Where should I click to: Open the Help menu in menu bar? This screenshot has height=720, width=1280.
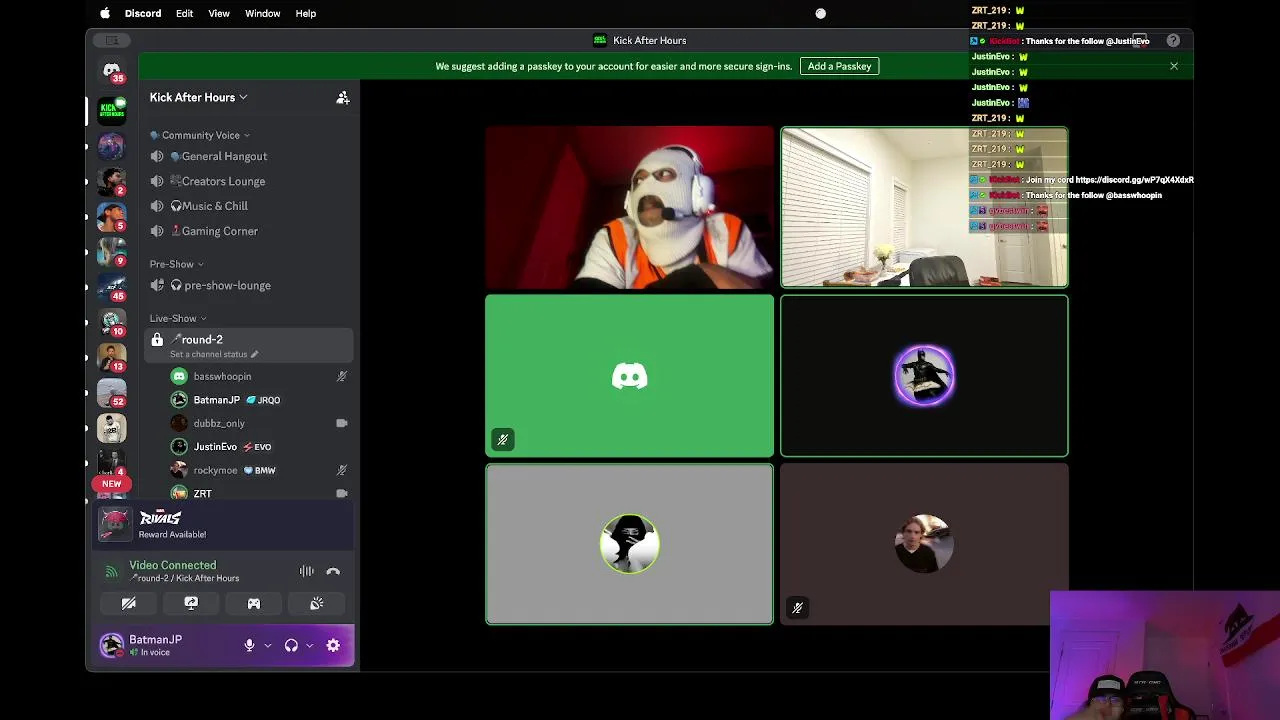pos(306,13)
